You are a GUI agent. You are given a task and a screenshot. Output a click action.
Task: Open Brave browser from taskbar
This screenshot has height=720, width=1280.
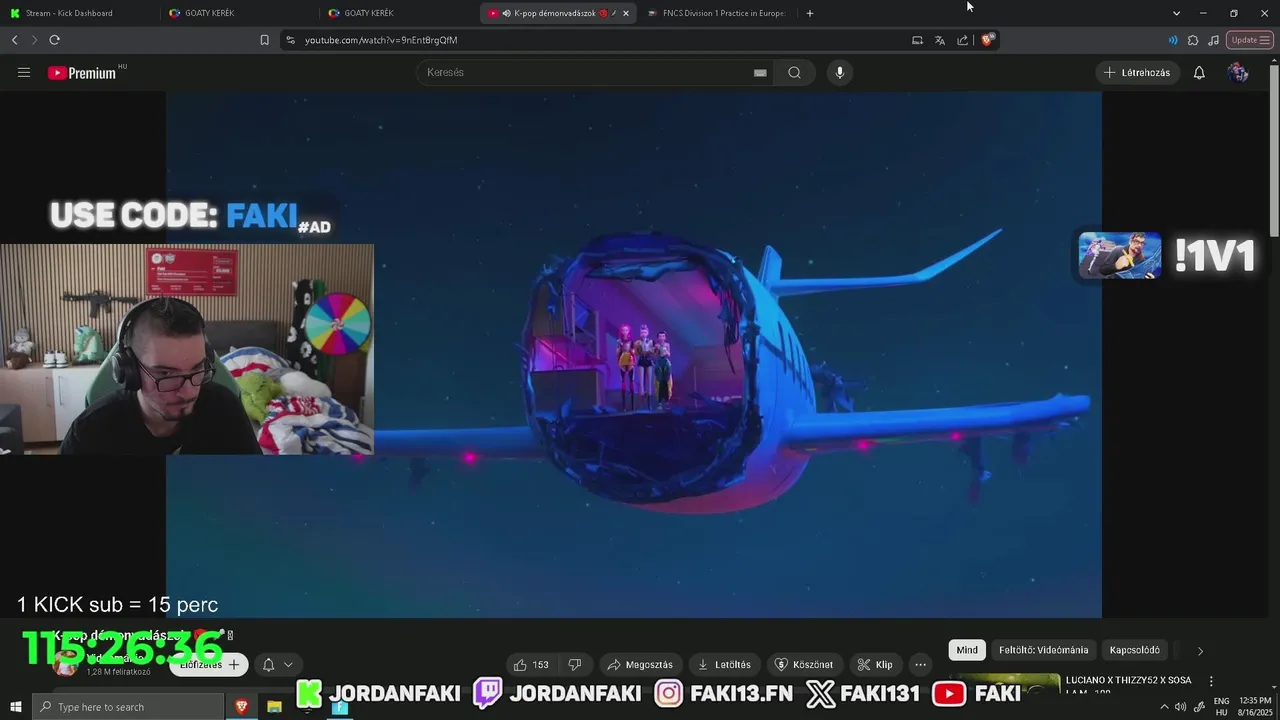[242, 707]
